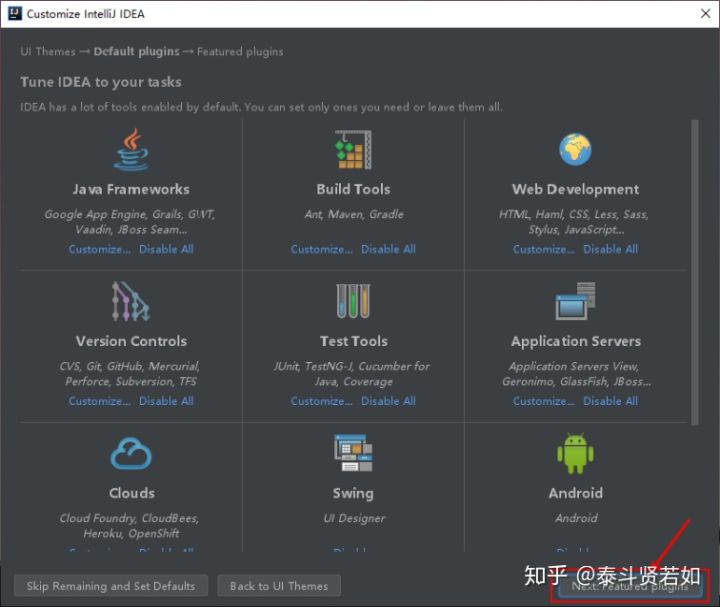Screen dimensions: 720x607
Task: Click the Web Development globe icon
Action: click(x=575, y=150)
